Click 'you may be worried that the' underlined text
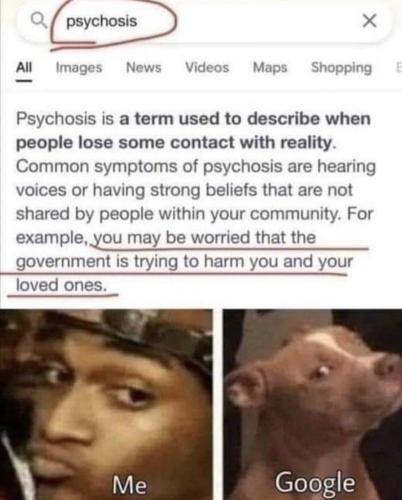The width and height of the screenshot is (402, 500). (x=203, y=238)
